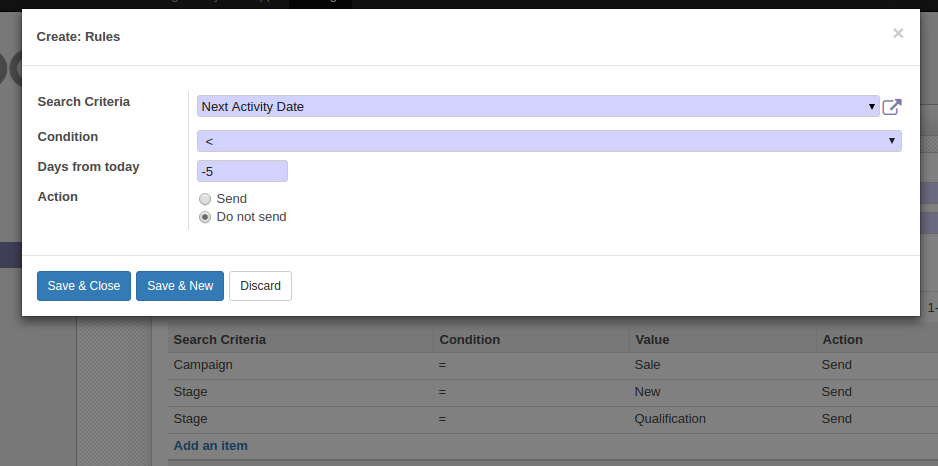Screen dimensions: 938x466
Task: Discard the new rule
Action: (260, 286)
